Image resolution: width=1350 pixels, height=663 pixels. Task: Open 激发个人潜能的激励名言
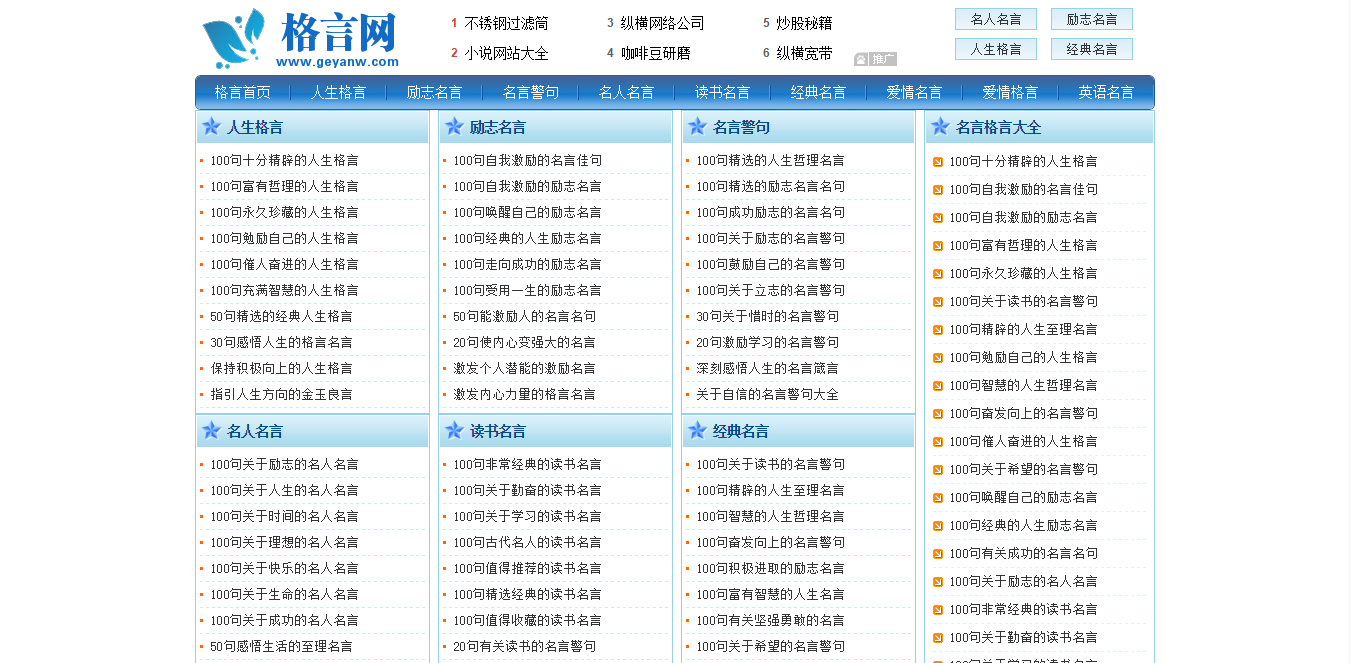click(524, 368)
